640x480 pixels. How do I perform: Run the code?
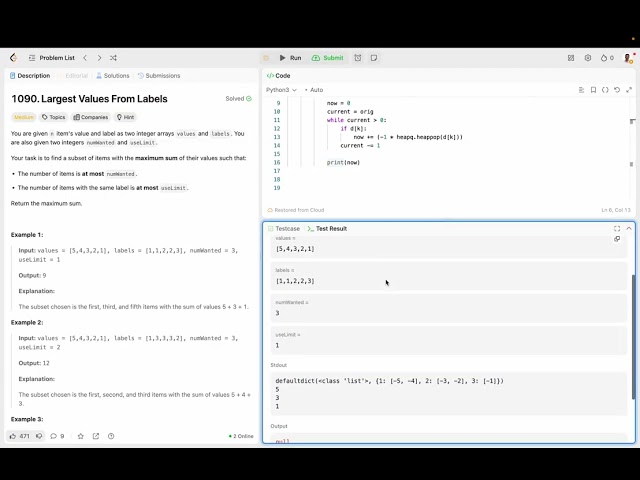click(290, 58)
